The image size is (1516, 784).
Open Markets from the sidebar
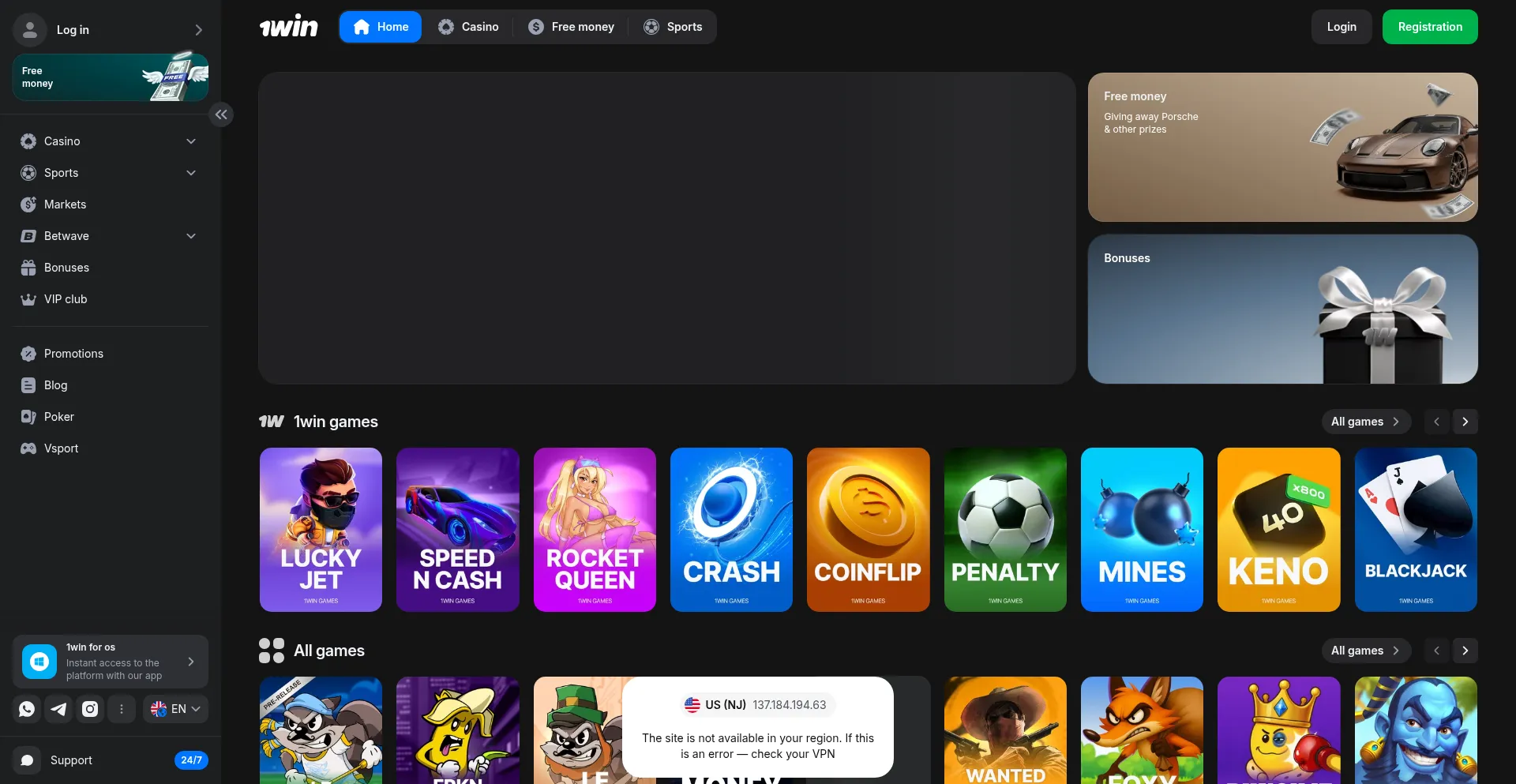[x=111, y=204]
